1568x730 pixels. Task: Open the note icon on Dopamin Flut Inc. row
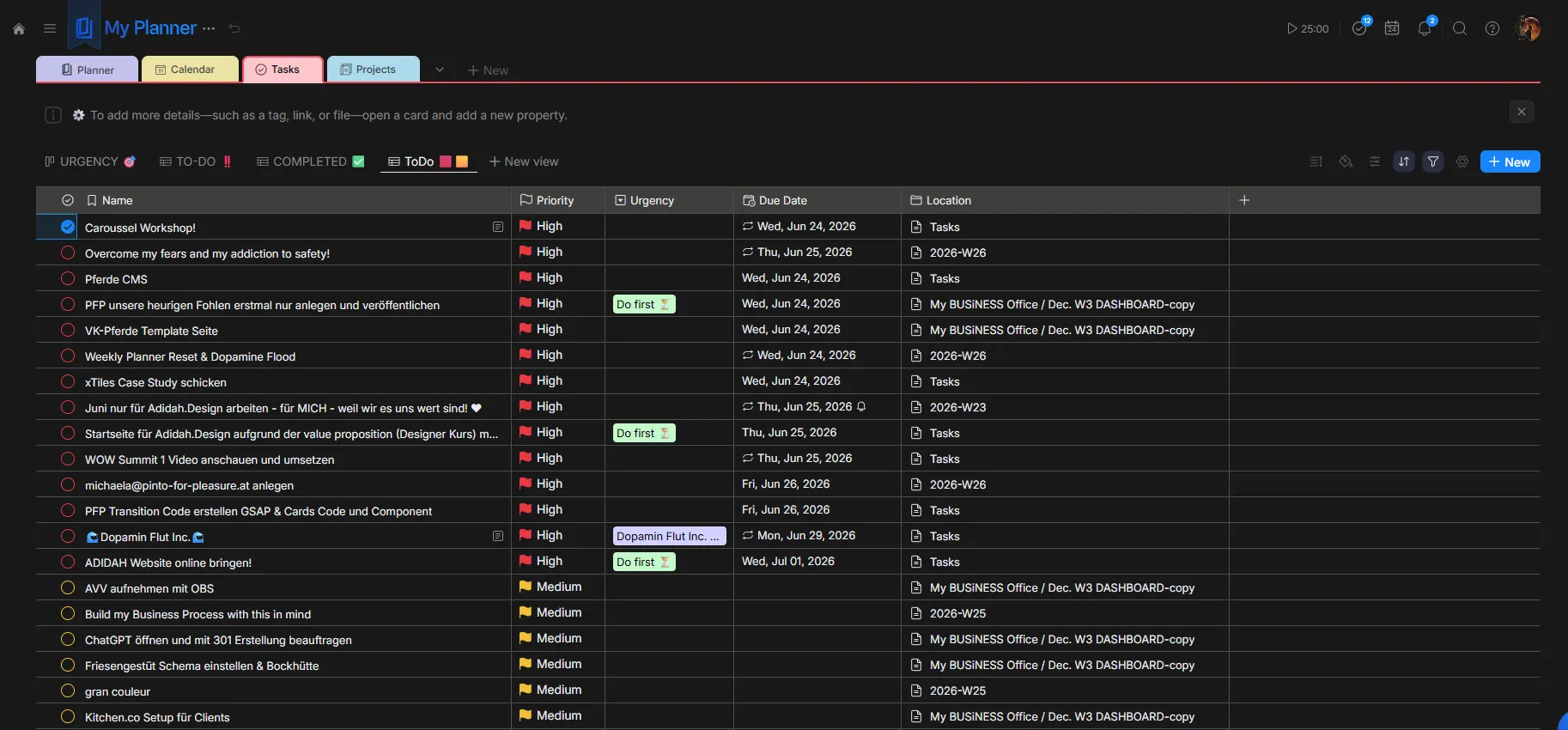pos(498,536)
